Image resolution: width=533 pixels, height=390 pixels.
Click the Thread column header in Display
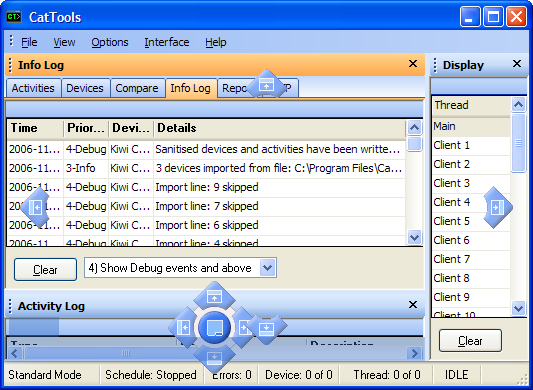[471, 105]
